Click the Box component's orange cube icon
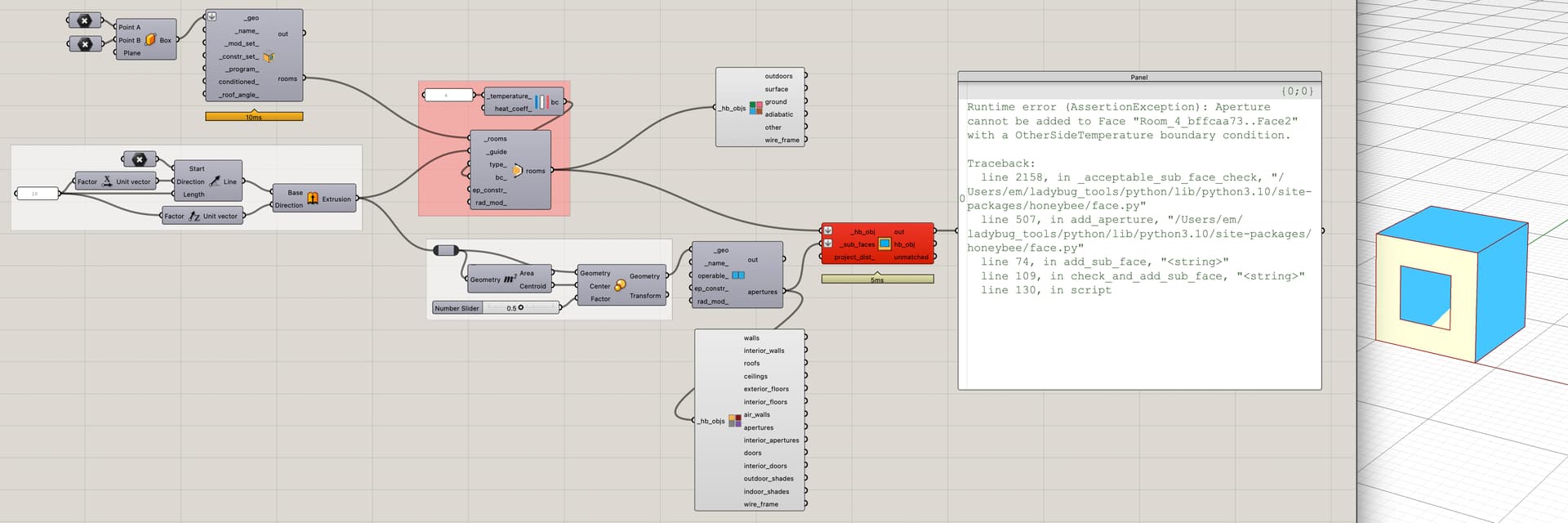This screenshot has width=1568, height=523. (150, 39)
